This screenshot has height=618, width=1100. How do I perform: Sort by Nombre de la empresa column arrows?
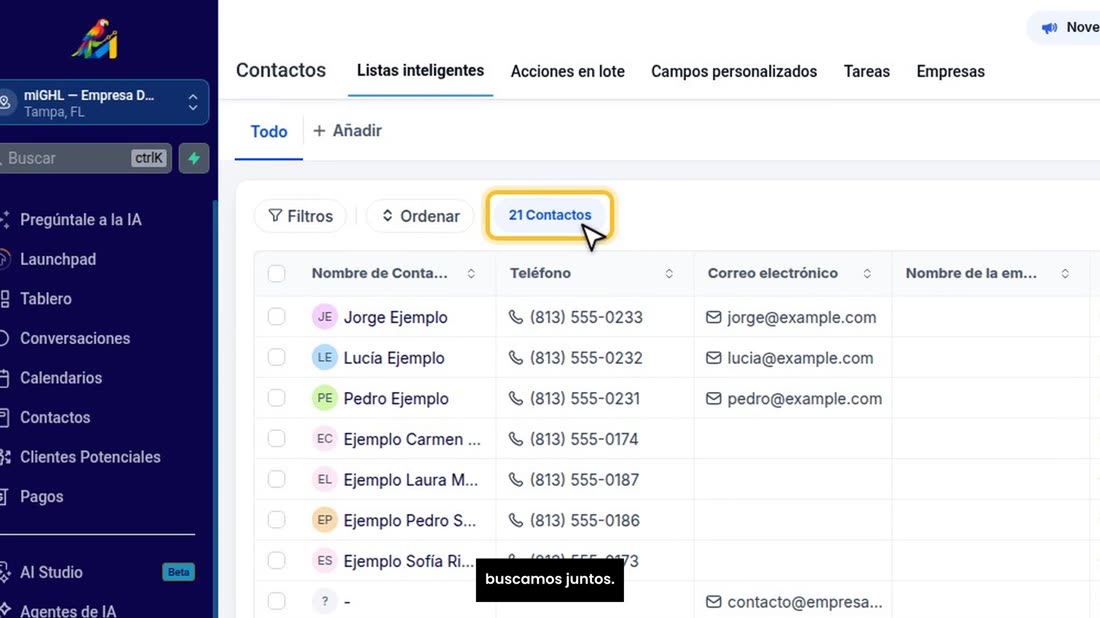1065,274
